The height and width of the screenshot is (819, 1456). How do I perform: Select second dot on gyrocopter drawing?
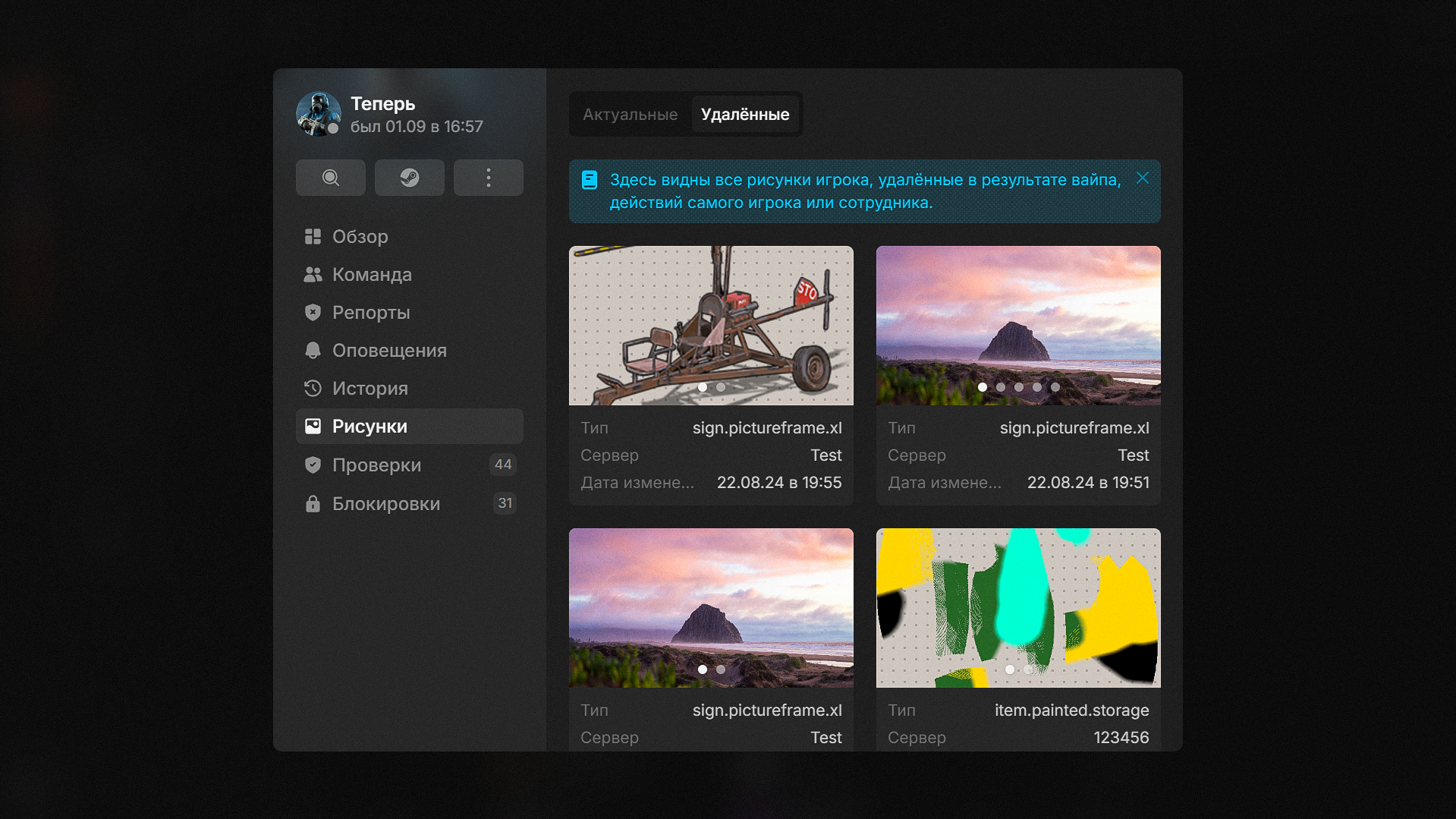coord(721,387)
